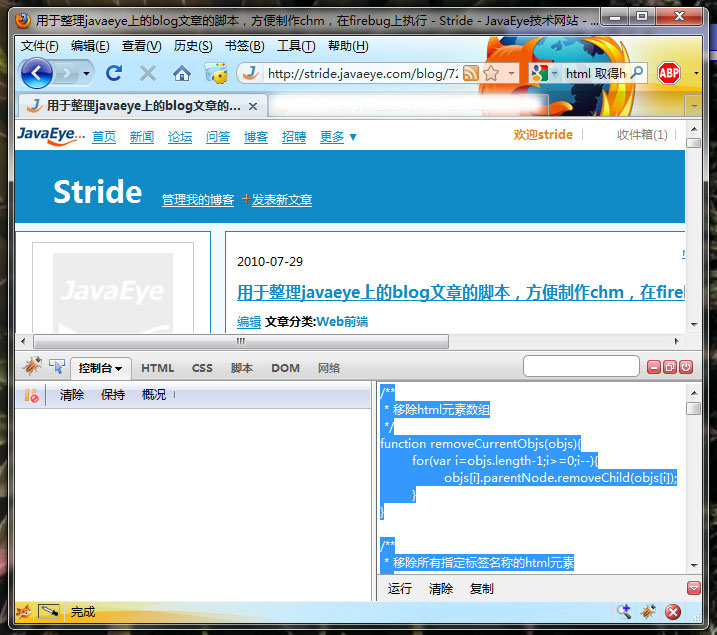Open the back/forward history dropdown arrow

click(x=86, y=73)
